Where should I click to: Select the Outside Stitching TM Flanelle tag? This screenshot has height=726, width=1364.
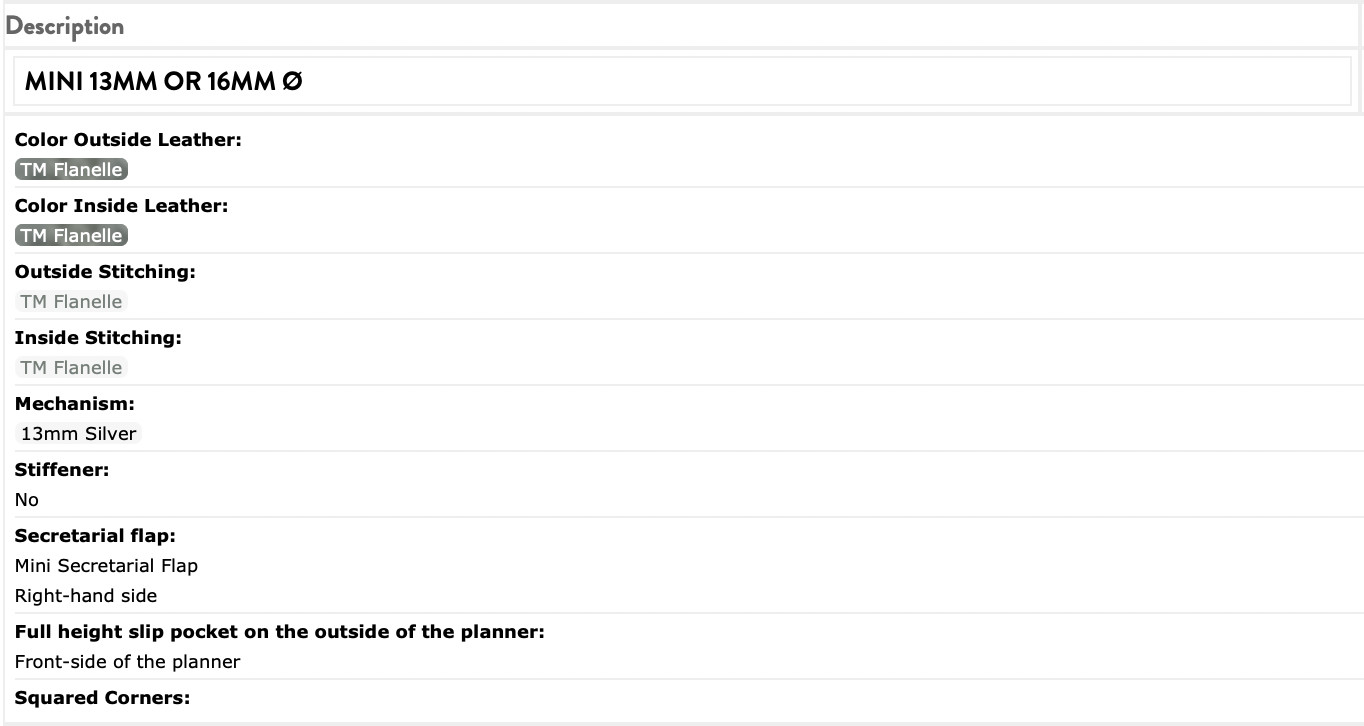click(72, 302)
